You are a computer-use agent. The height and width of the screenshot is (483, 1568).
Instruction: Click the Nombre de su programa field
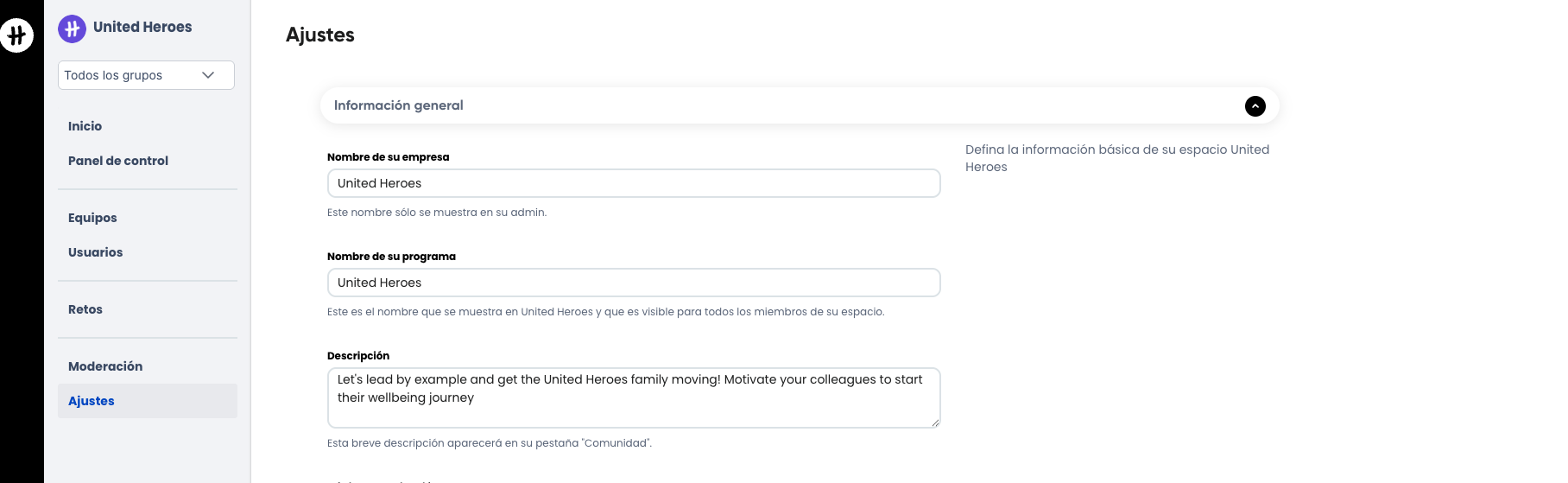click(634, 283)
